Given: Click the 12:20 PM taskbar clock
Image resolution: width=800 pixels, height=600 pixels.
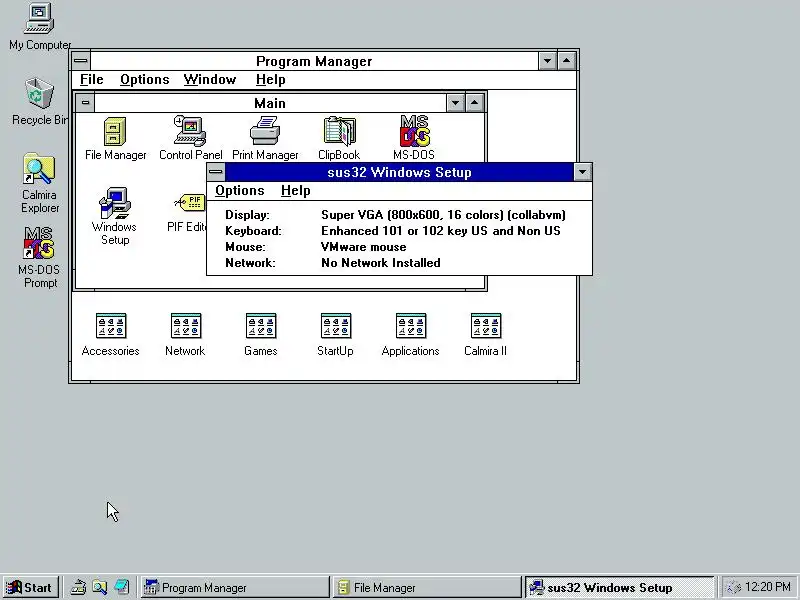Looking at the screenshot, I should tap(767, 587).
